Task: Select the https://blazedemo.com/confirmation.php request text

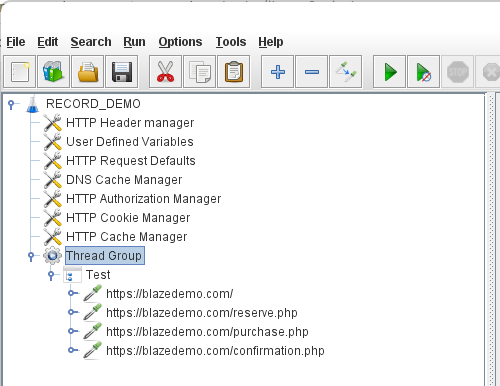Action: 215,351
